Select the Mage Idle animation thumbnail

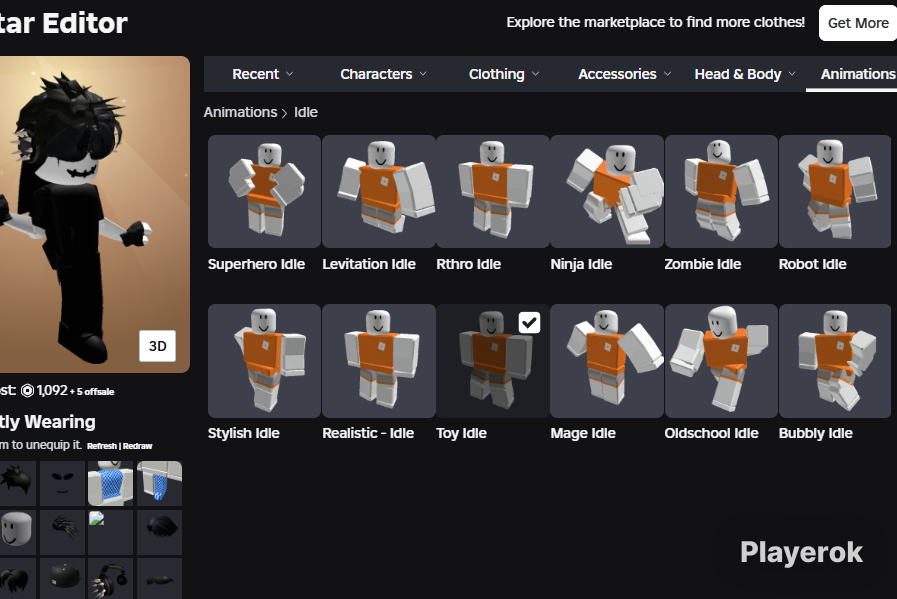coord(607,360)
